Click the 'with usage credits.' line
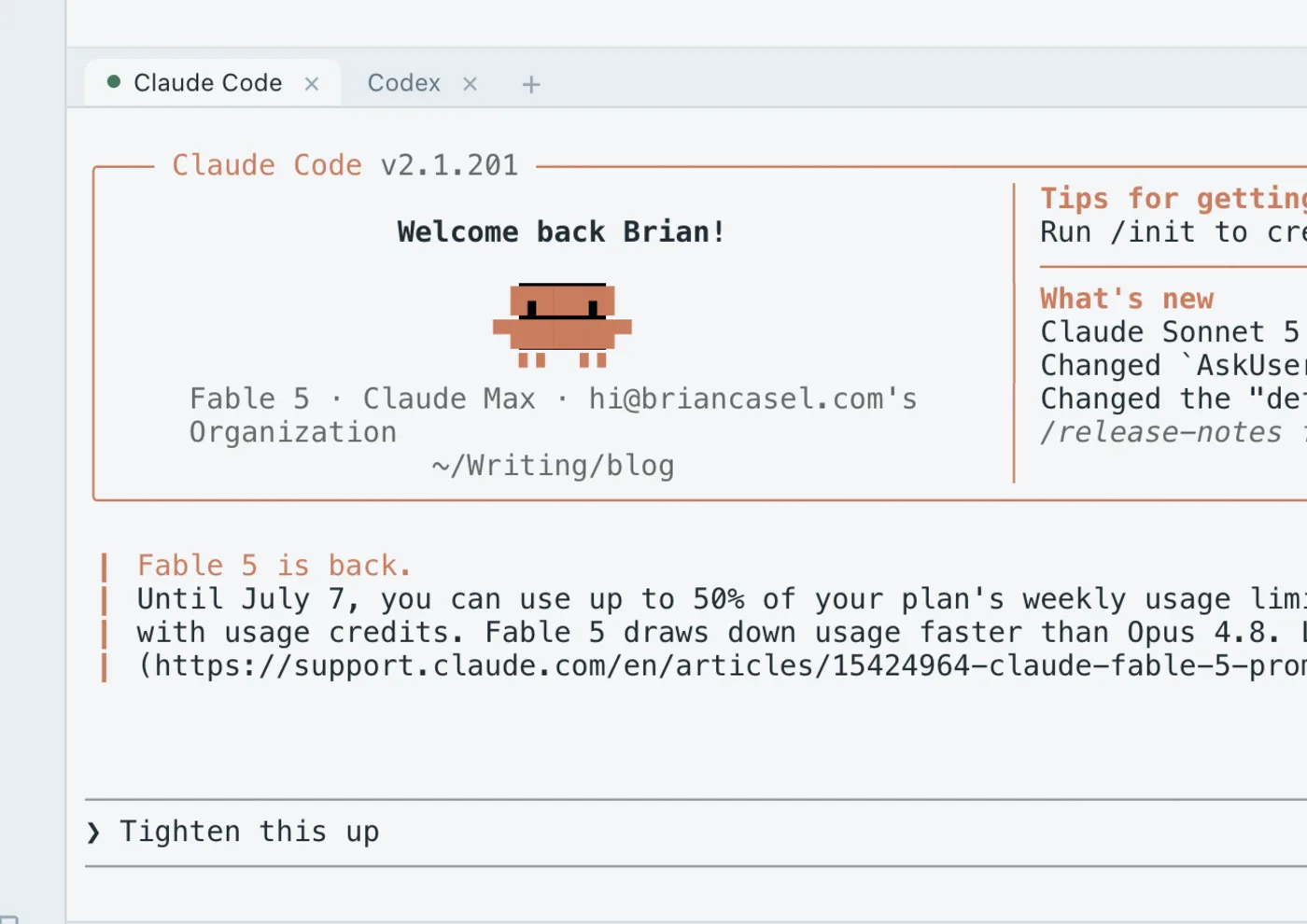This screenshot has width=1307, height=924. point(722,633)
